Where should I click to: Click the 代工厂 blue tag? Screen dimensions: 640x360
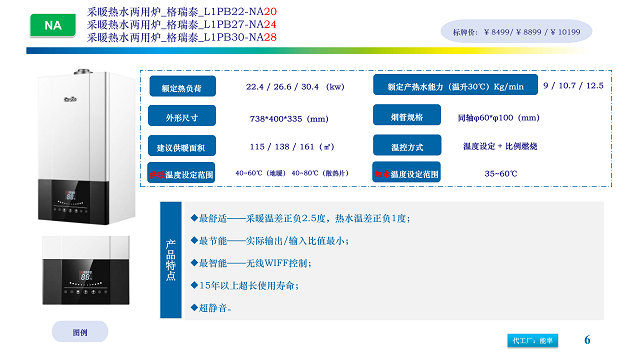click(x=533, y=340)
